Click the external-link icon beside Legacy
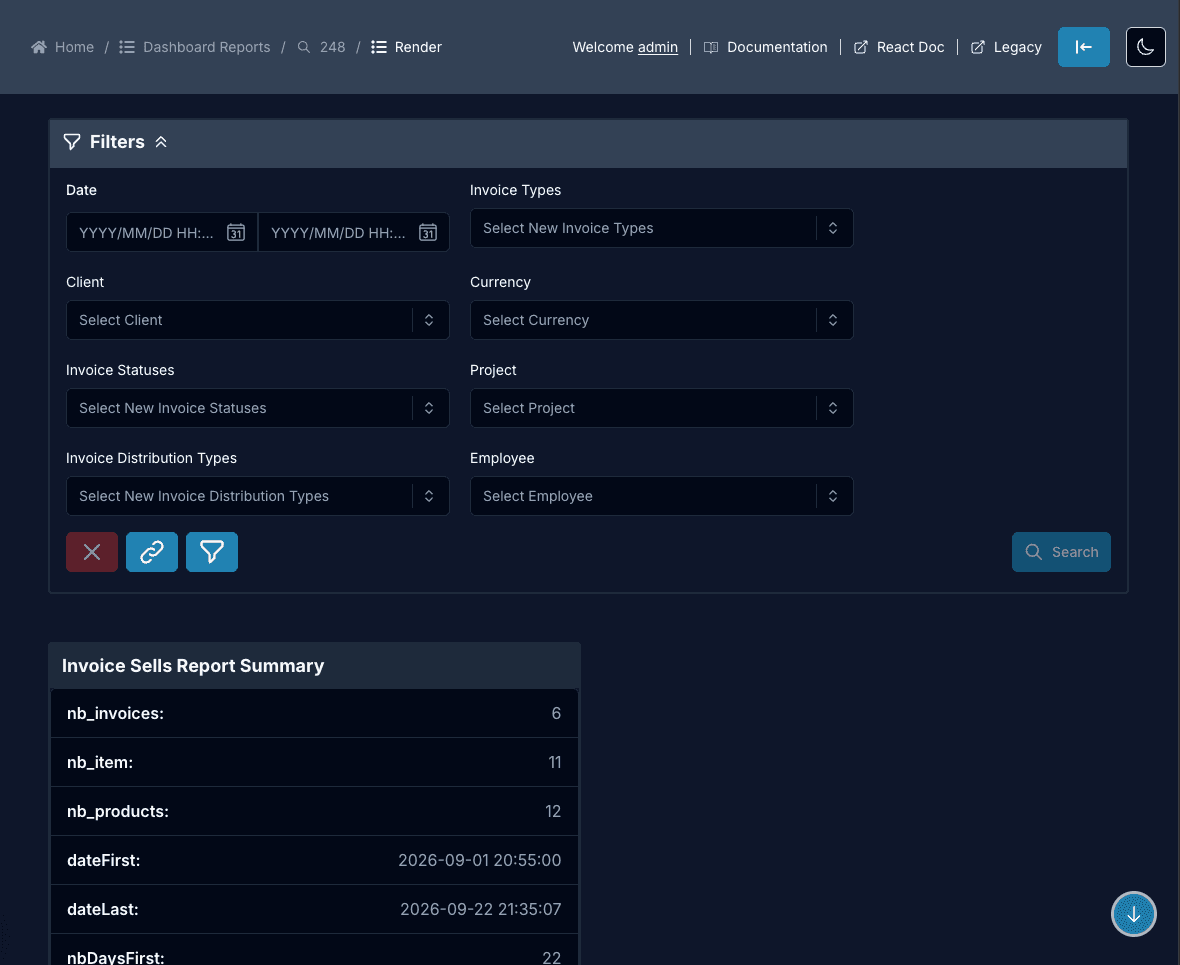Screen dimensions: 1180x965 (978, 47)
